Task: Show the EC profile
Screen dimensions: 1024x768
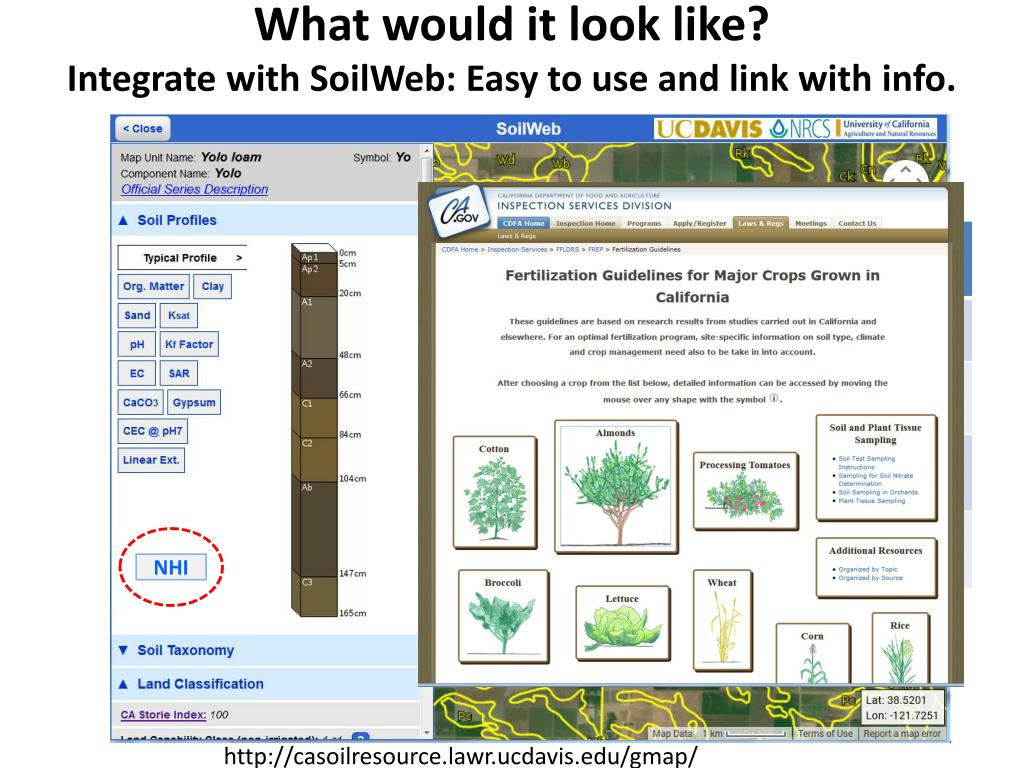Action: point(137,374)
